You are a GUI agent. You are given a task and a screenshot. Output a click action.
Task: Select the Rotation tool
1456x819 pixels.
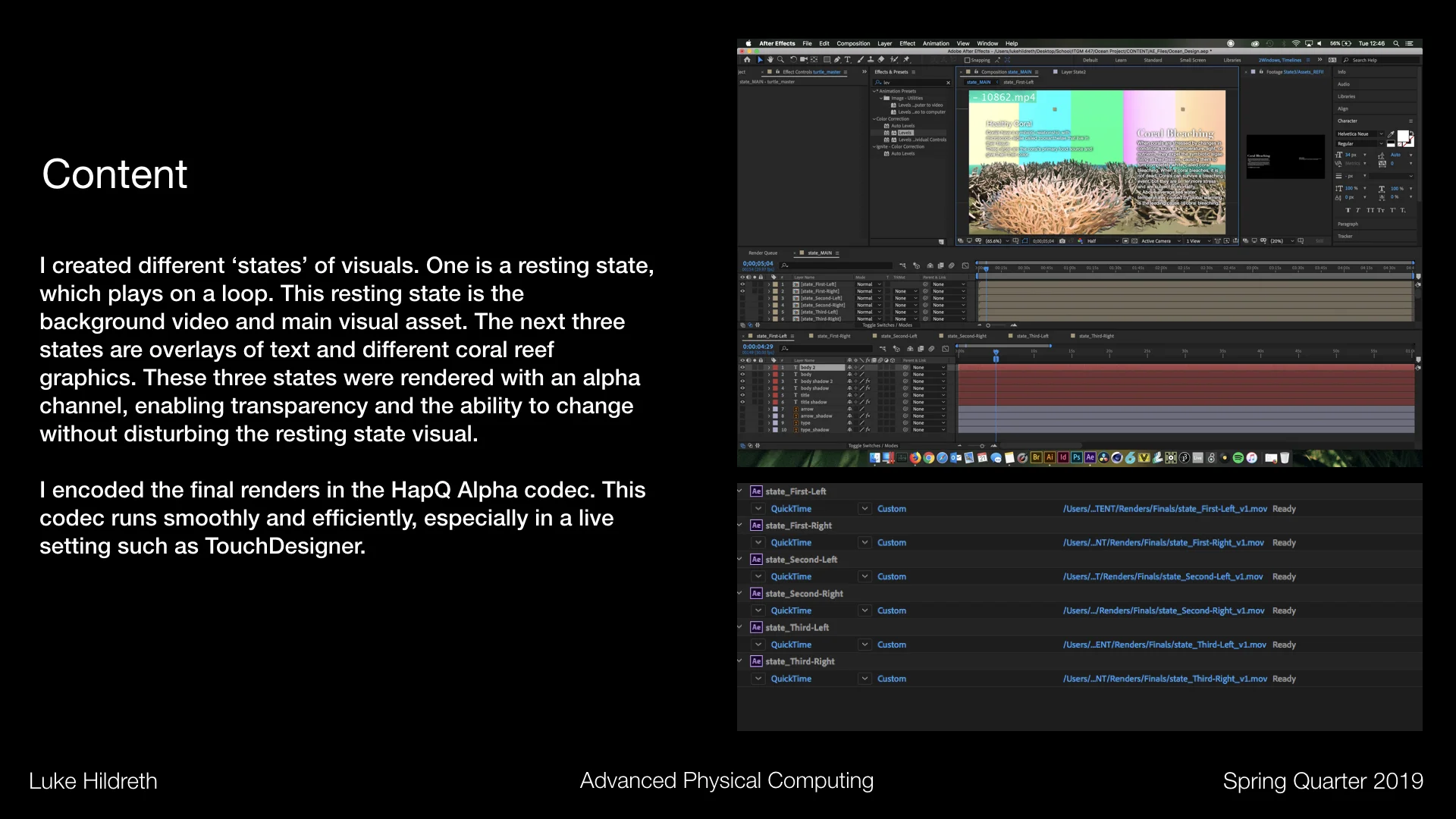(x=793, y=59)
